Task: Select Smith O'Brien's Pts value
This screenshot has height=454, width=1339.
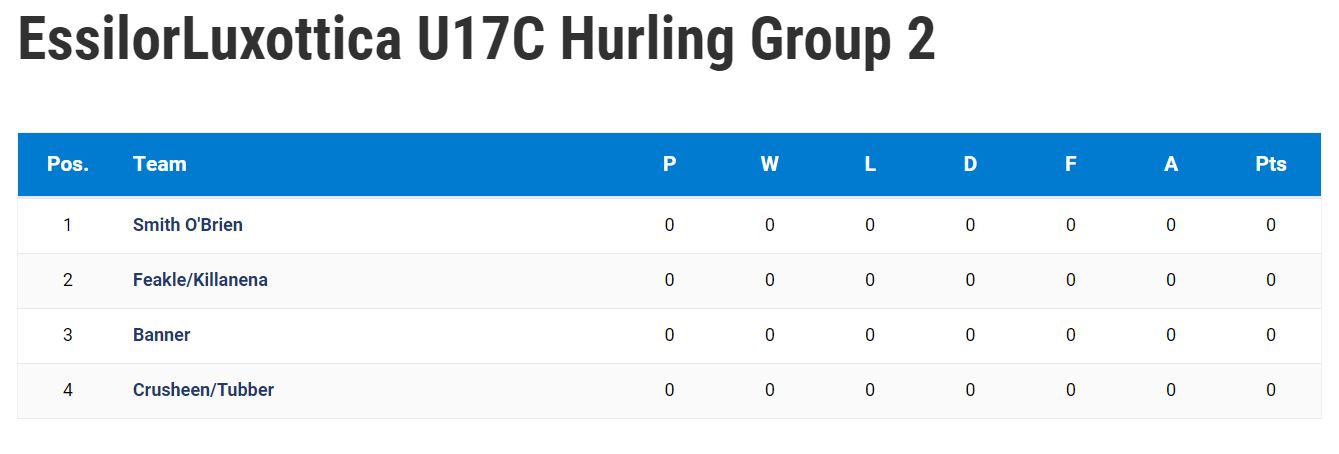Action: [x=1271, y=225]
